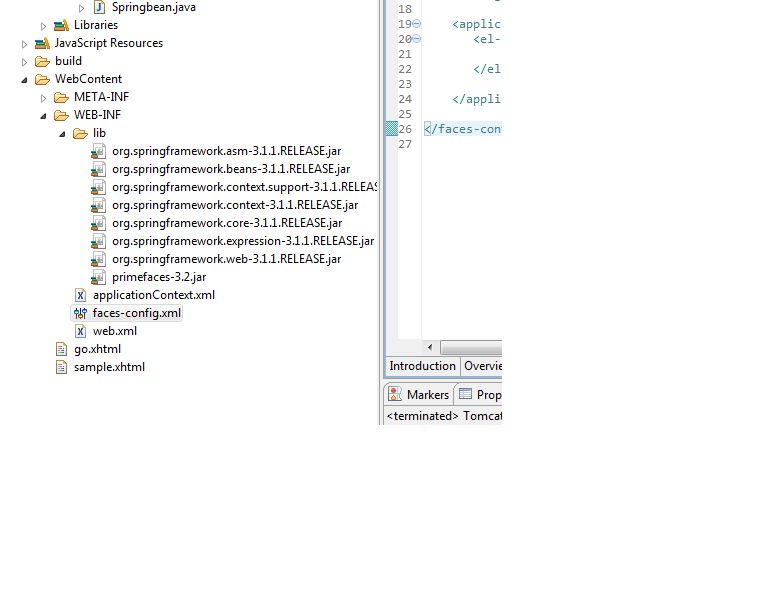
Task: Click the sample.xhtml page icon
Action: point(61,368)
